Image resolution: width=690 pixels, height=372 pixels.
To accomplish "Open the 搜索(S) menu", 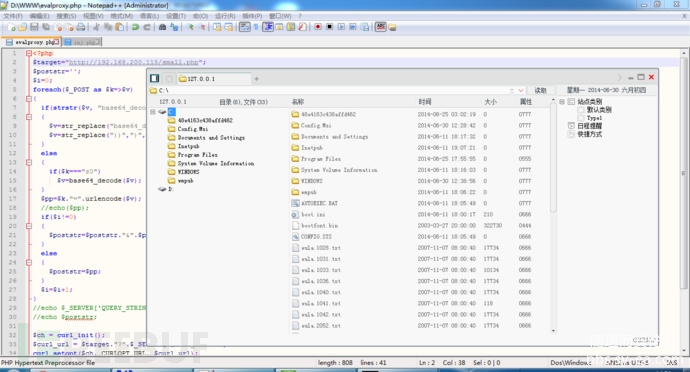I will [x=66, y=16].
